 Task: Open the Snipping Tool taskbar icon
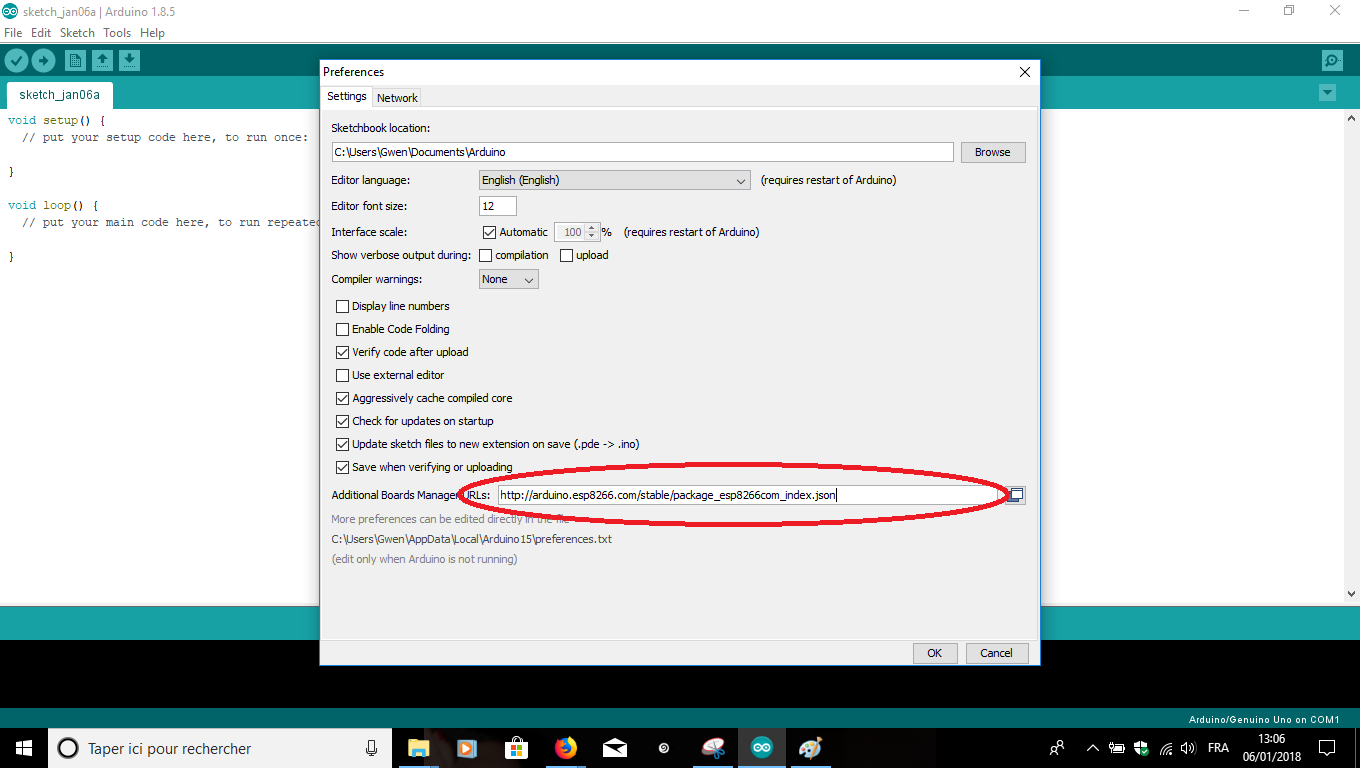tap(713, 748)
